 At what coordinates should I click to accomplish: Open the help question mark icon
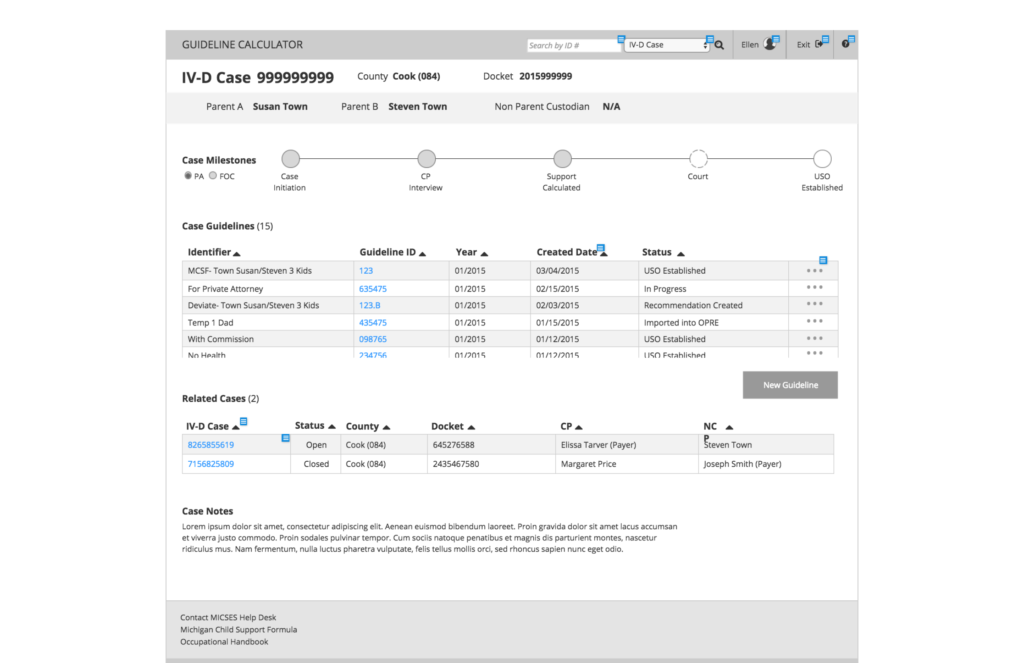point(845,43)
